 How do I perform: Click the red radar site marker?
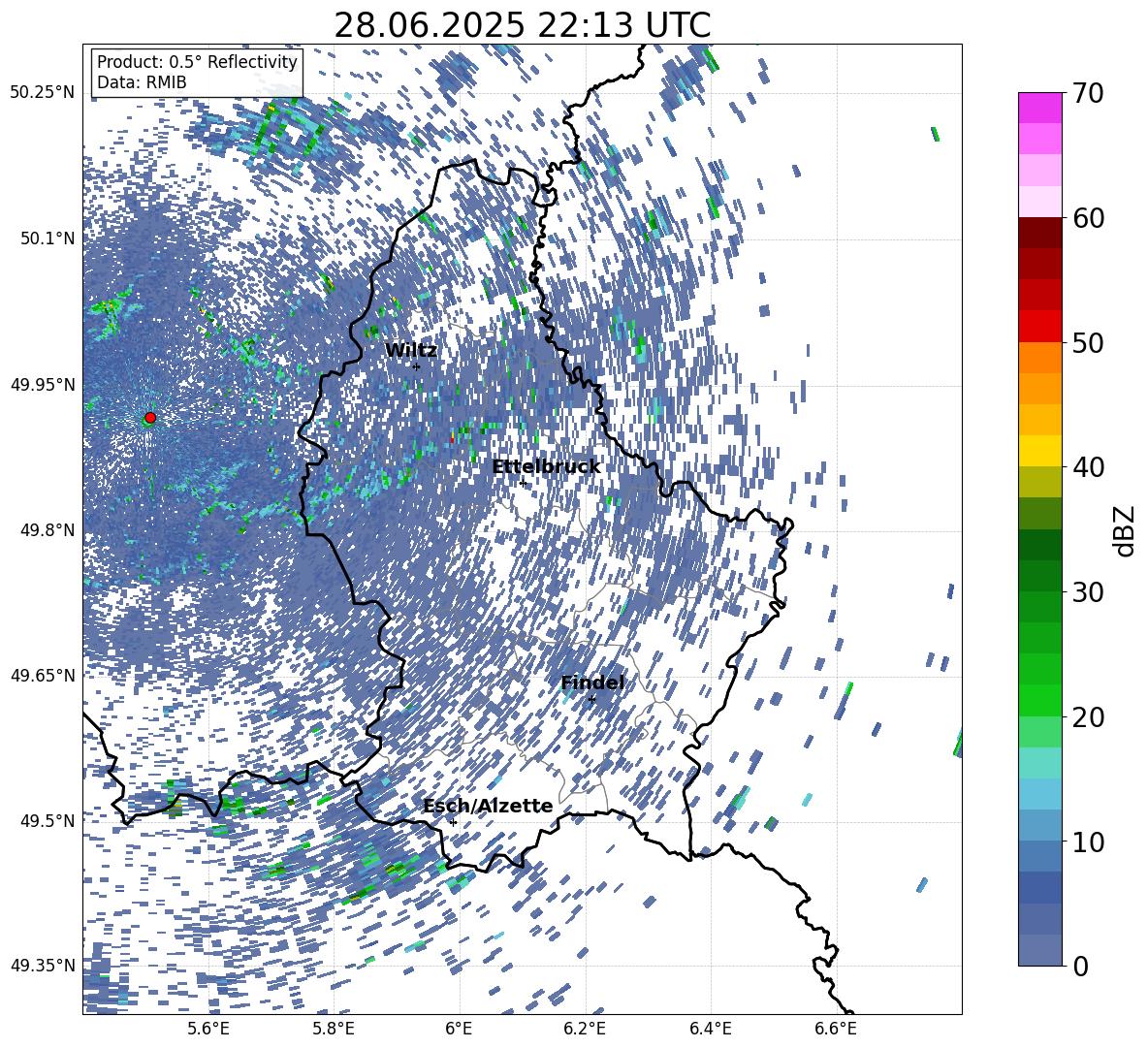[x=150, y=418]
